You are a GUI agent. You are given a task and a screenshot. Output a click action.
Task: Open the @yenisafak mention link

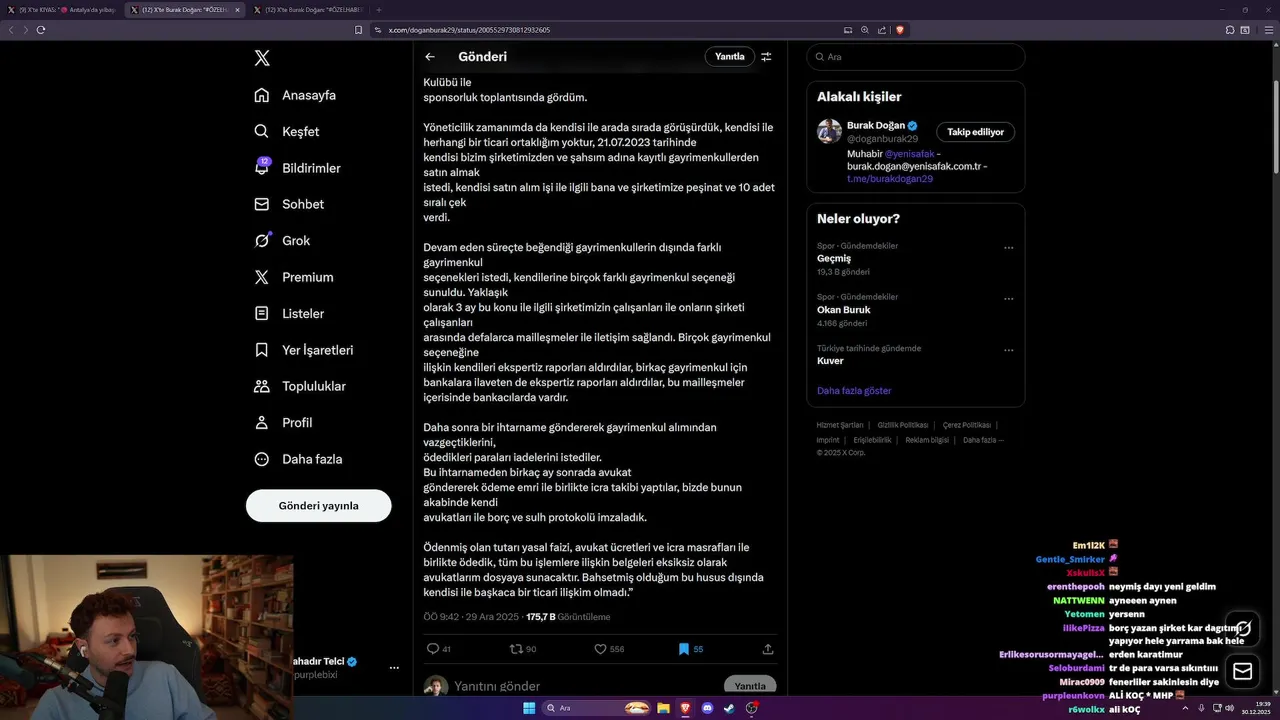pos(910,153)
